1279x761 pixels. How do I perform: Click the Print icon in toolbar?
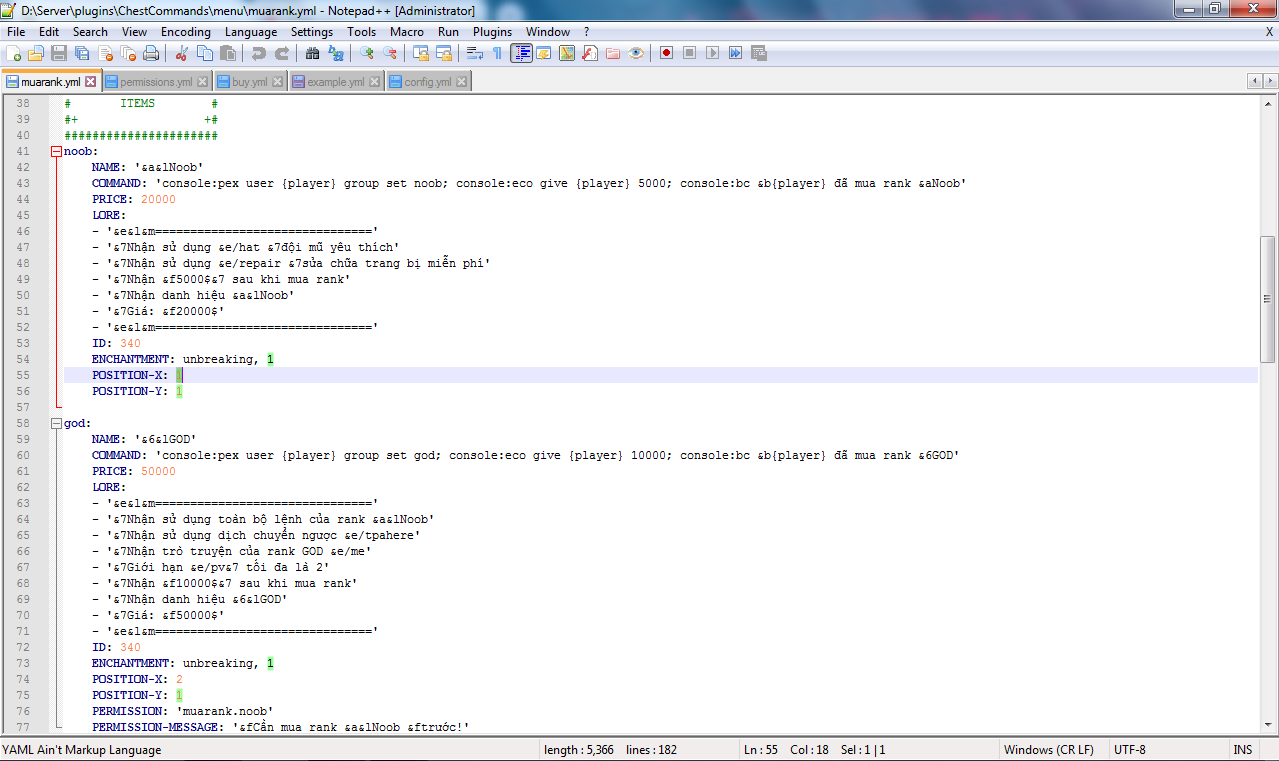(151, 53)
